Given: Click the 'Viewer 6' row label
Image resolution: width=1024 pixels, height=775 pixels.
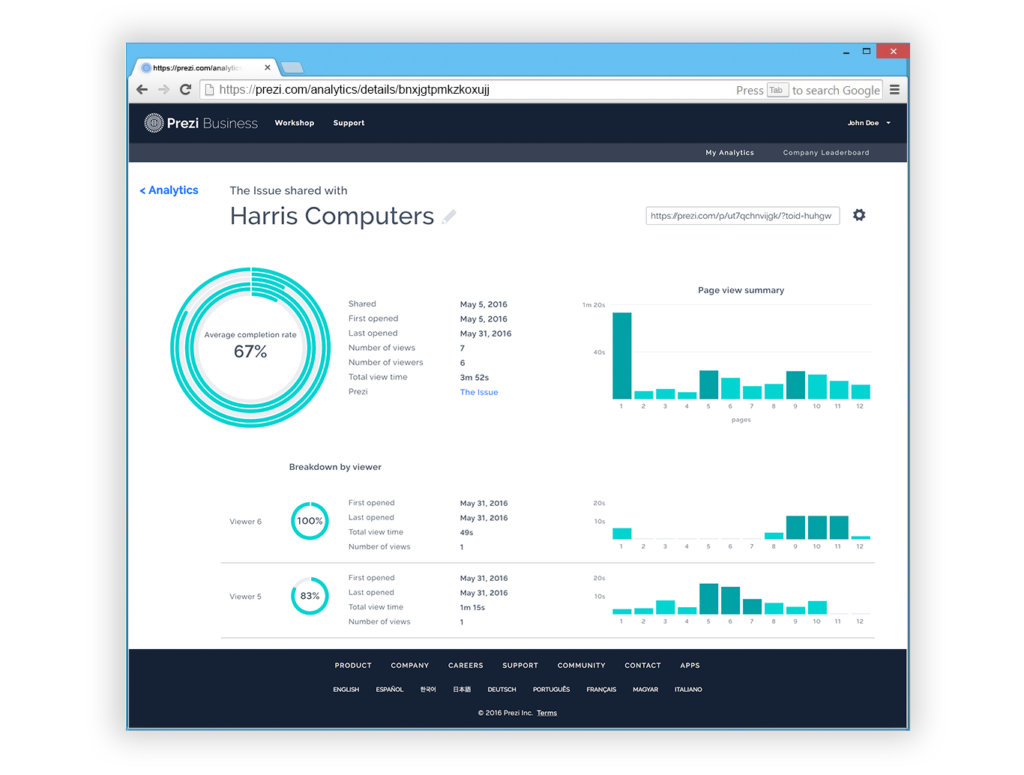Looking at the screenshot, I should click(246, 522).
